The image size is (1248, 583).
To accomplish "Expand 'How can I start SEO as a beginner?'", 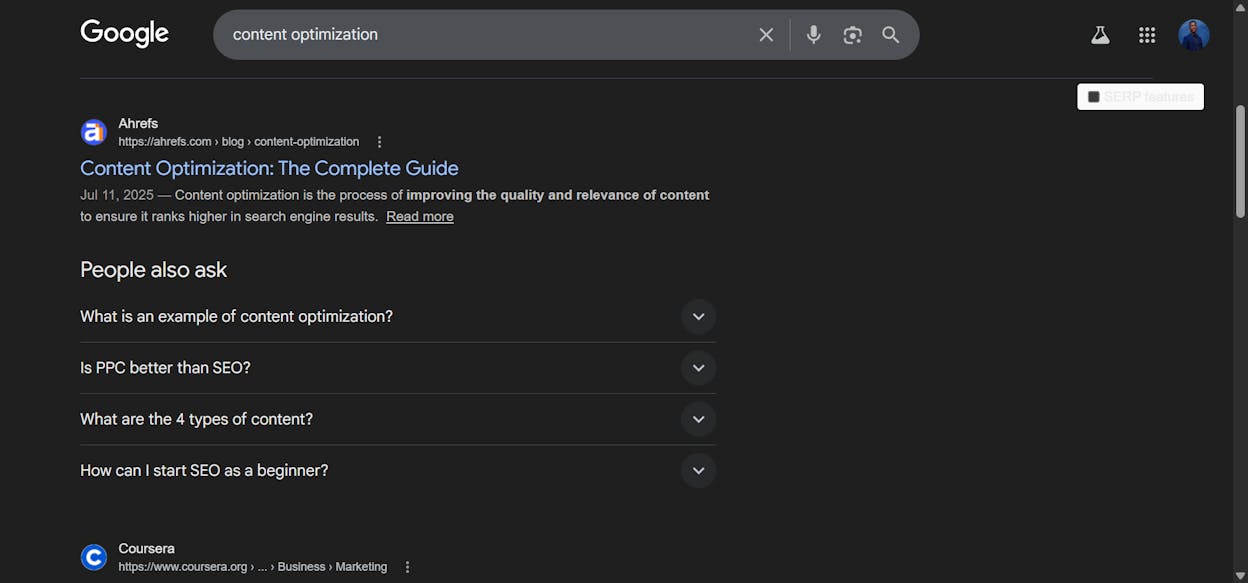I will [398, 470].
